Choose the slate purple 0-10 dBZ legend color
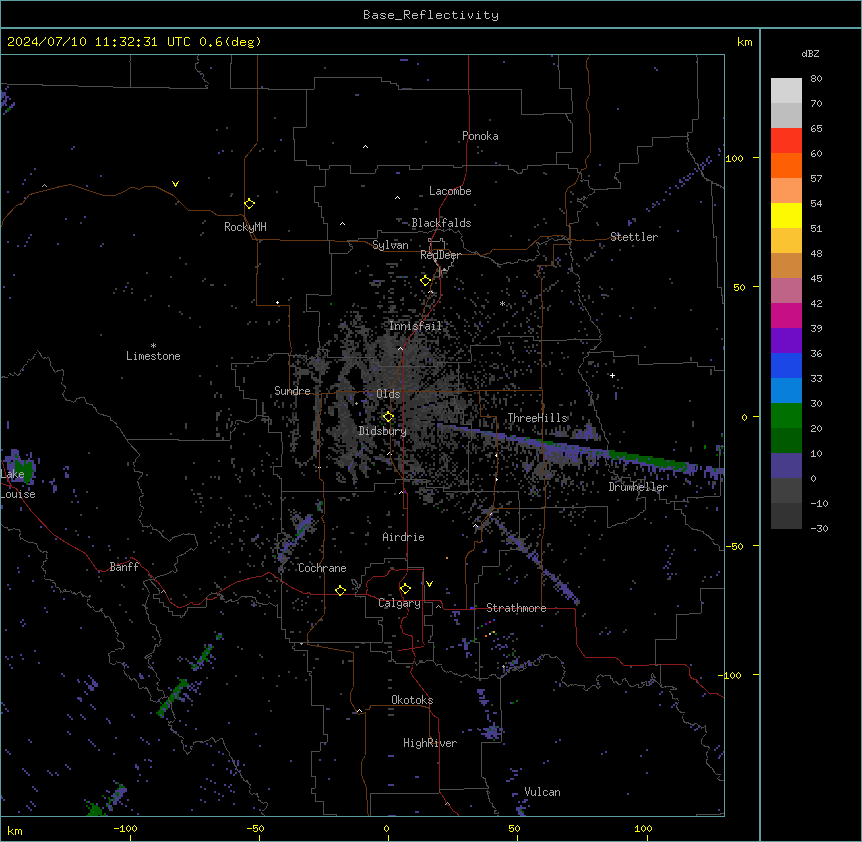Viewport: 862px width, 842px height. (x=786, y=466)
